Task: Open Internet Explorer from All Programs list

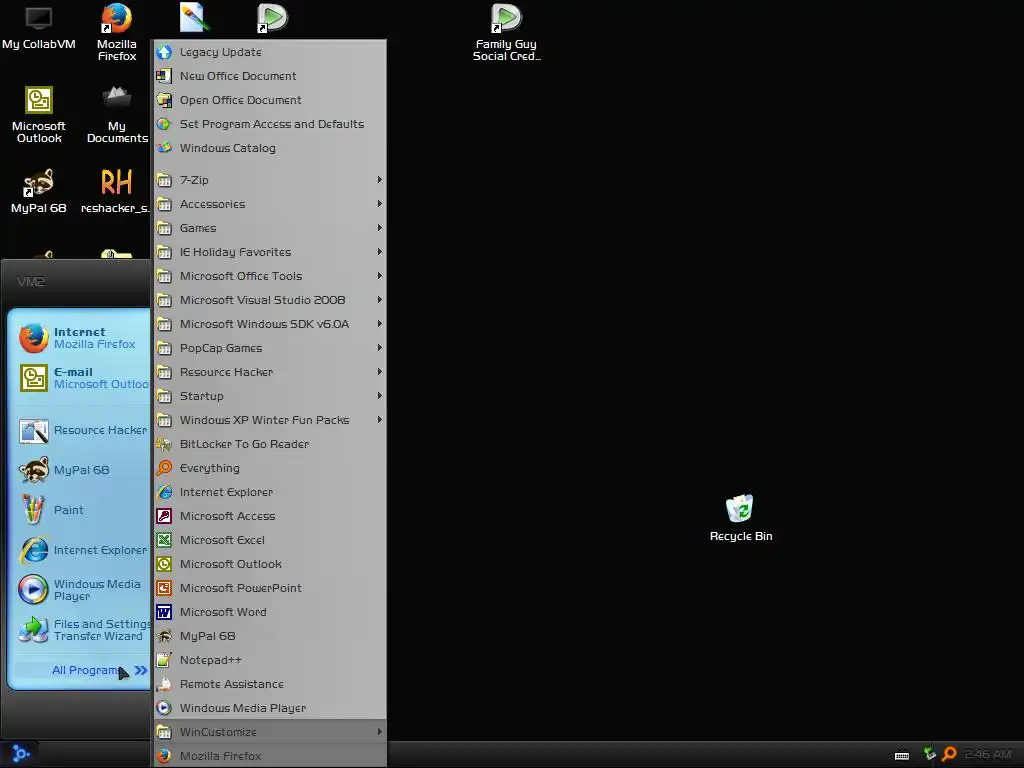Action: click(x=270, y=492)
